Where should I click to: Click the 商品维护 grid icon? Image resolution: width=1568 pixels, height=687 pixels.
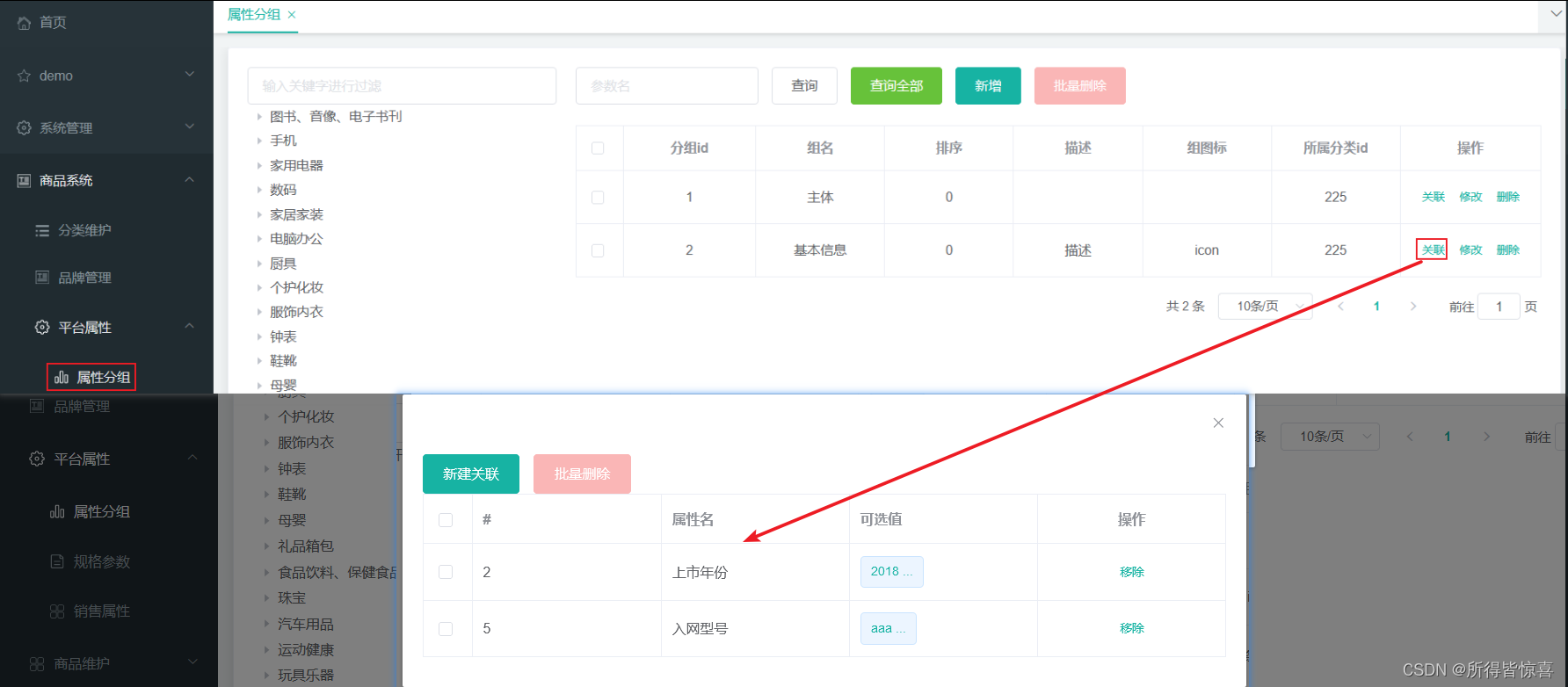coord(37,664)
